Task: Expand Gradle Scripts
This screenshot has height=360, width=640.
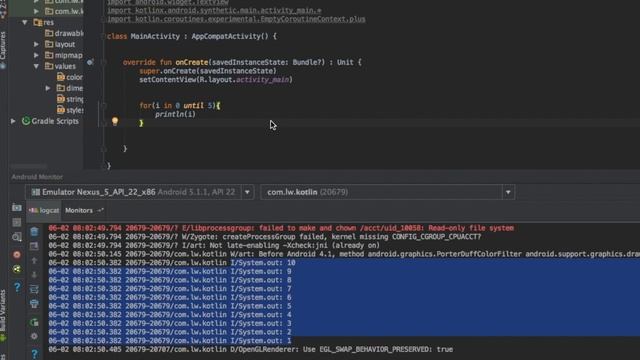Action: (x=13, y=121)
